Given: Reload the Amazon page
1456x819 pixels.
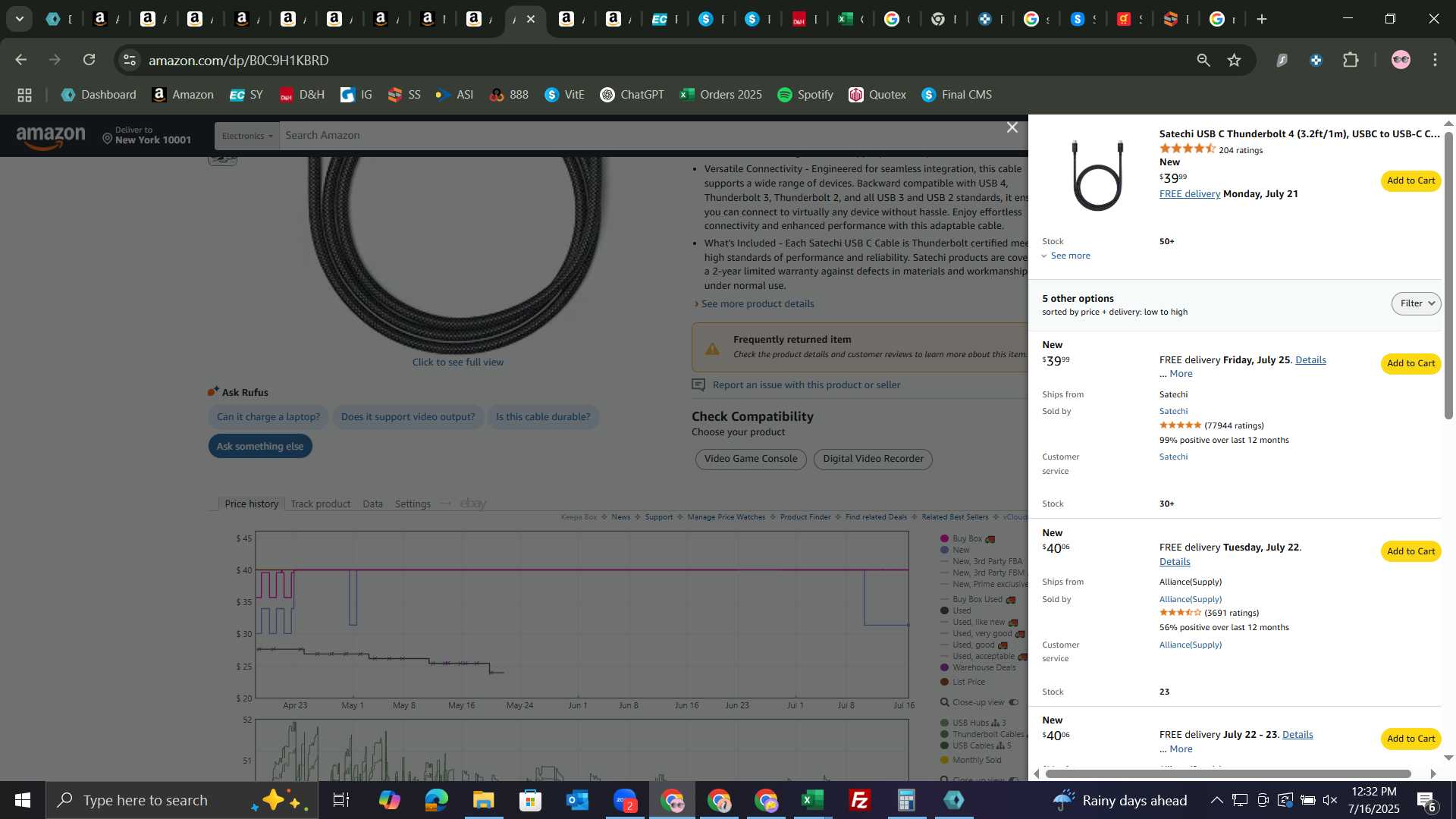Looking at the screenshot, I should [89, 60].
